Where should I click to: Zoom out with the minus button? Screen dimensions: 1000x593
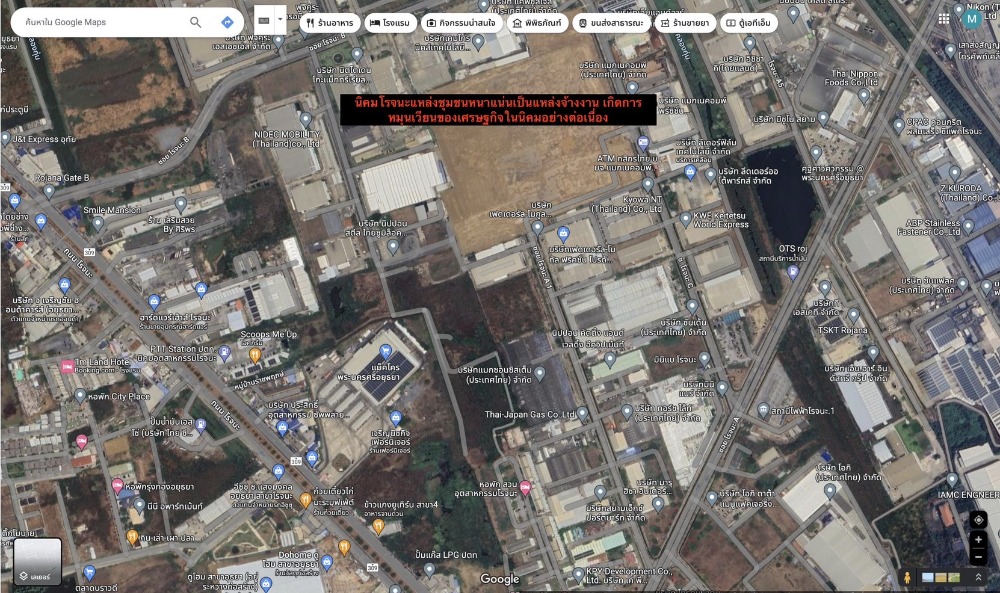point(978,557)
